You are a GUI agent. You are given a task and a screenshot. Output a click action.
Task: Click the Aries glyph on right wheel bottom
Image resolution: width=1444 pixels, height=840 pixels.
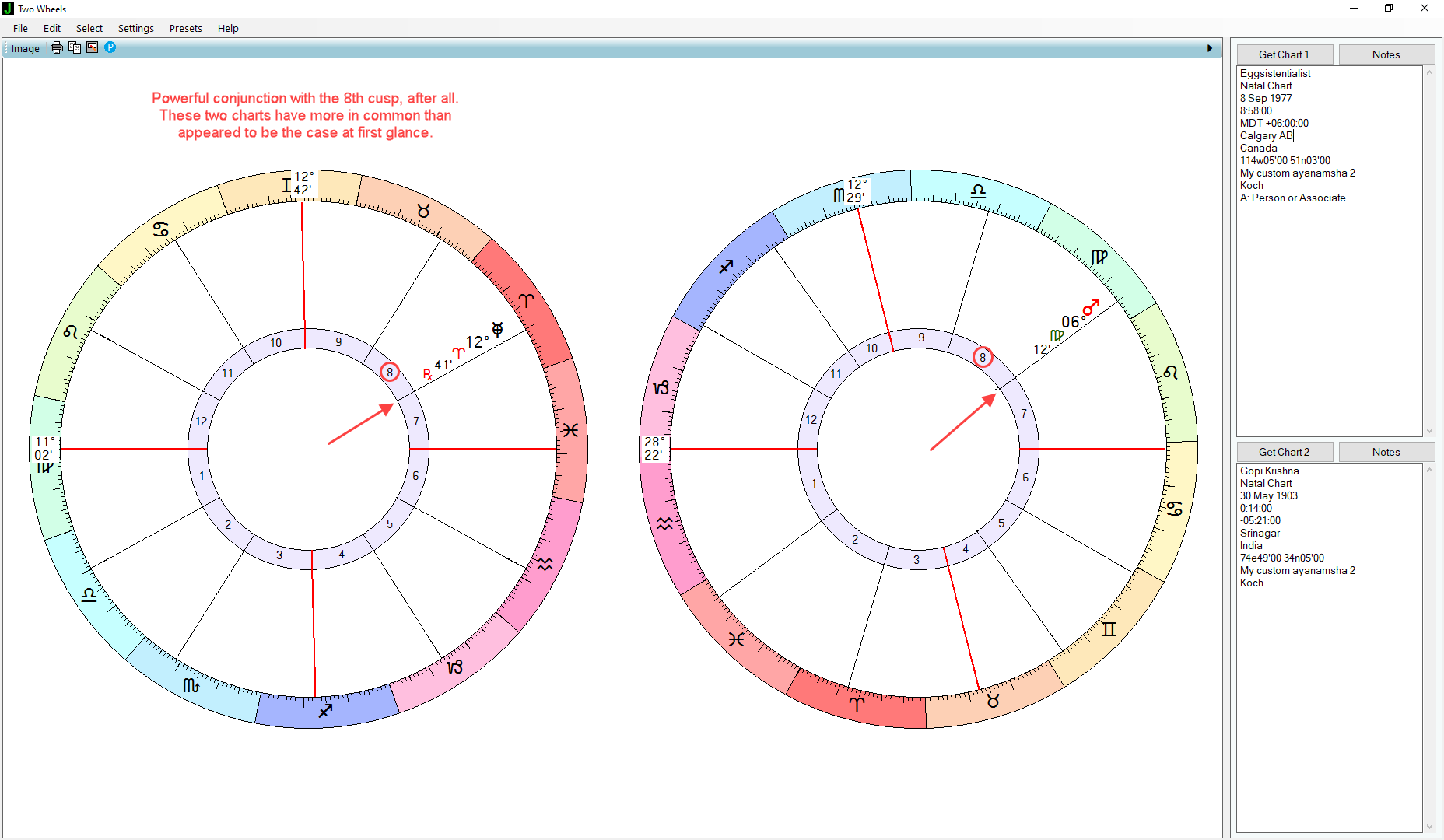point(857,704)
